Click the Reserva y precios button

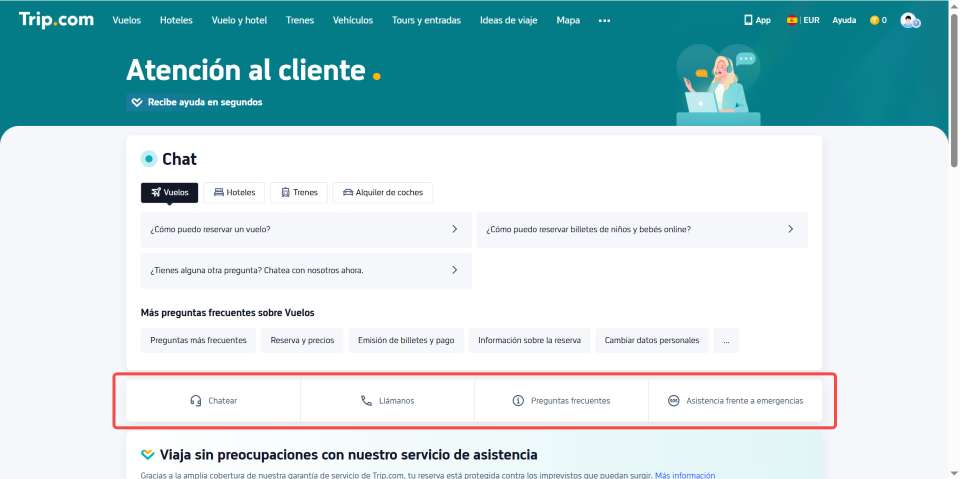pos(302,341)
